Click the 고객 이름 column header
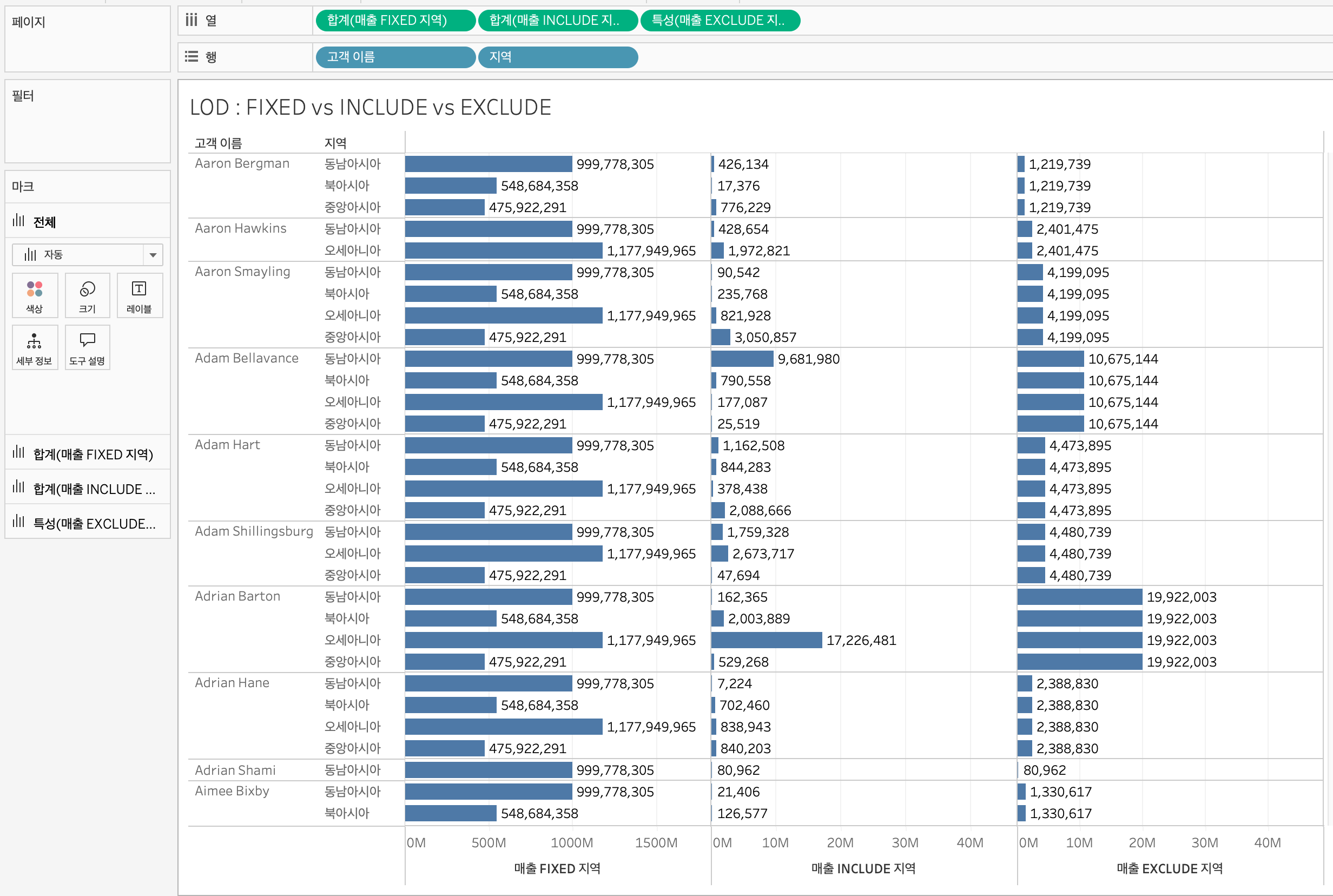 click(x=218, y=143)
